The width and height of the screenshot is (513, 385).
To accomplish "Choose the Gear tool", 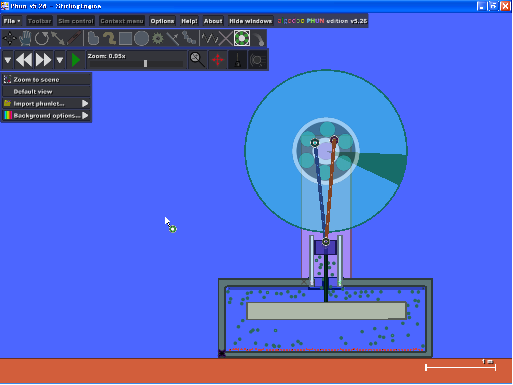I will pos(158,39).
